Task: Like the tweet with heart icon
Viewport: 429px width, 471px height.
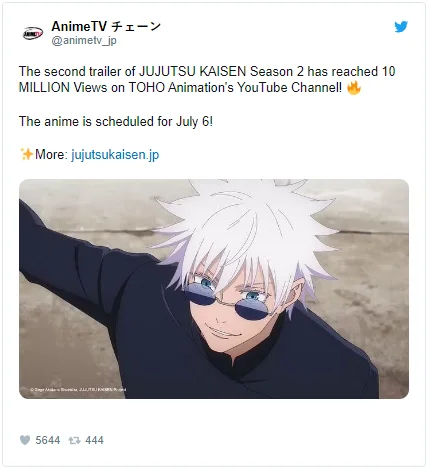Action: point(25,440)
